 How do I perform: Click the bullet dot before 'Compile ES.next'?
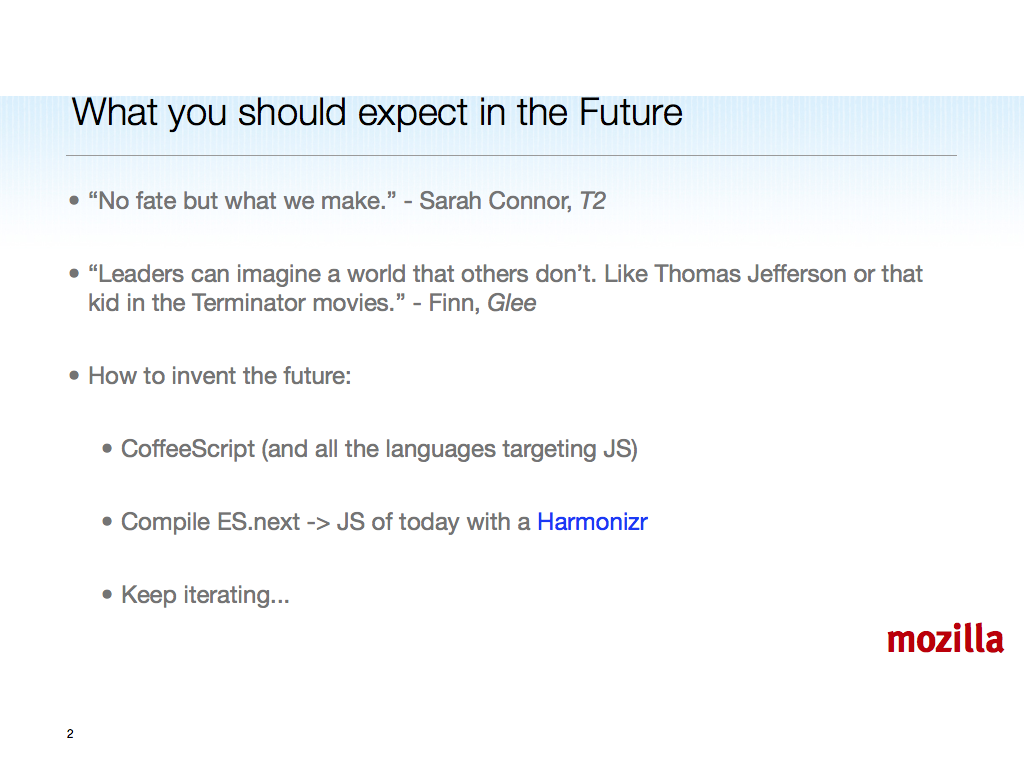pyautogui.click(x=107, y=522)
